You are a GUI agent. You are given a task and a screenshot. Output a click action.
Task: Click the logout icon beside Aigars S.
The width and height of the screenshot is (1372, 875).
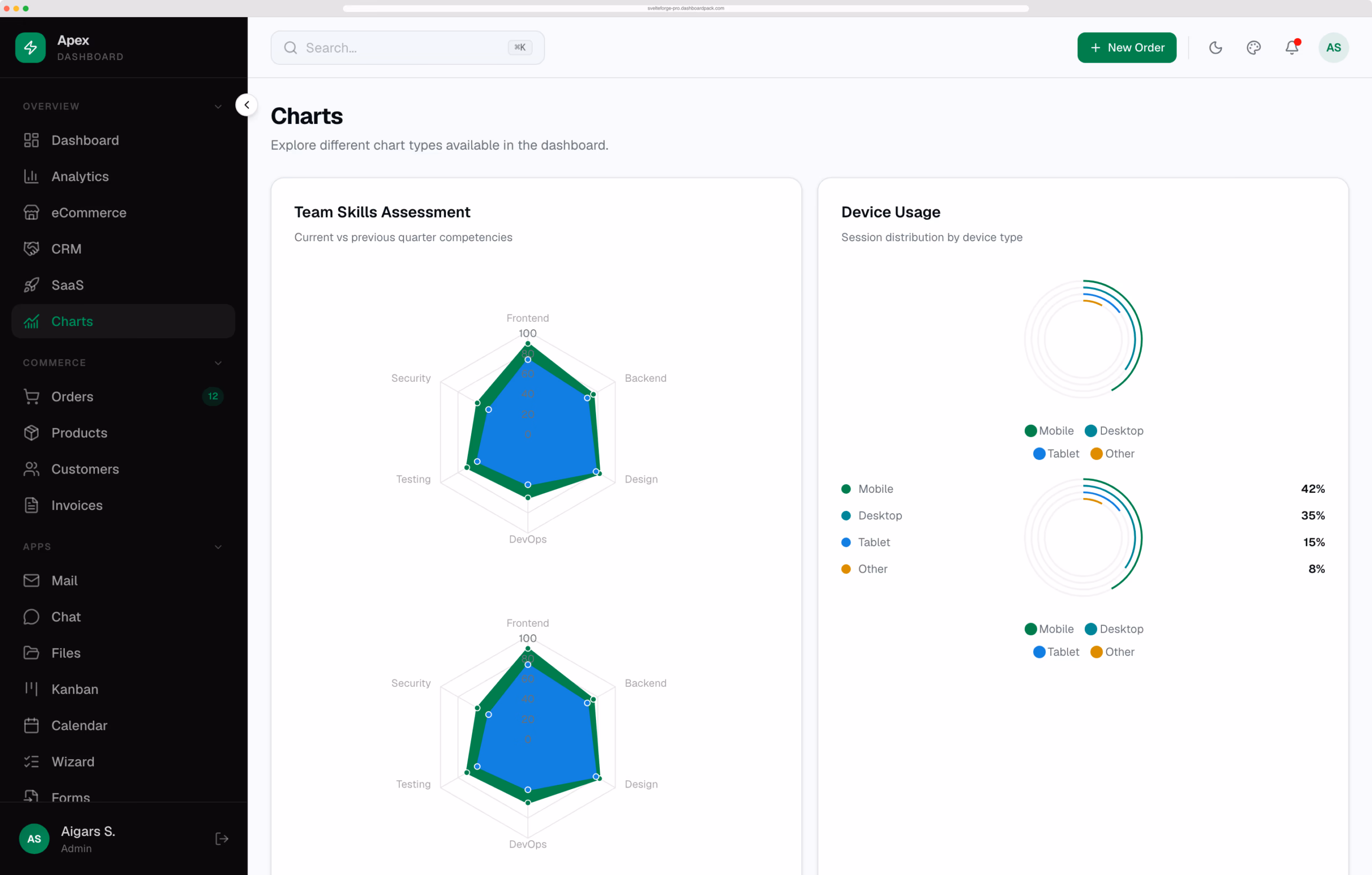point(222,839)
